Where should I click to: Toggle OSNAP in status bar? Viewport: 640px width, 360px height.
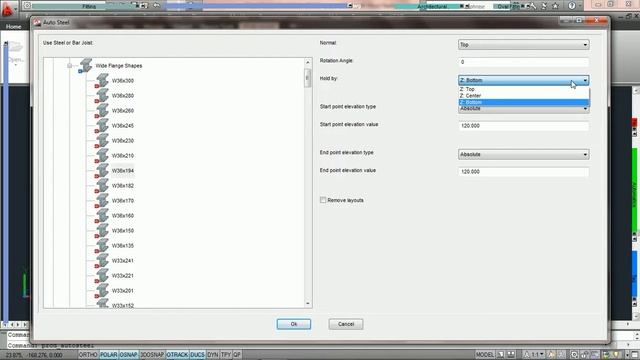click(x=129, y=355)
